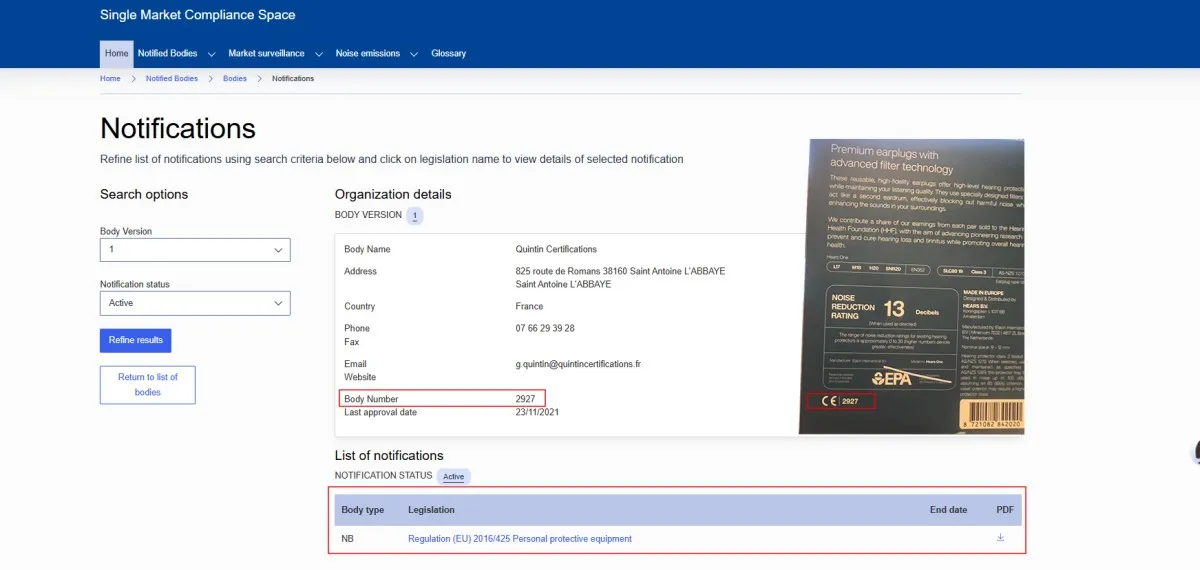Image resolution: width=1200 pixels, height=570 pixels.
Task: Click the Single Market Compliance Space title
Action: click(x=198, y=15)
